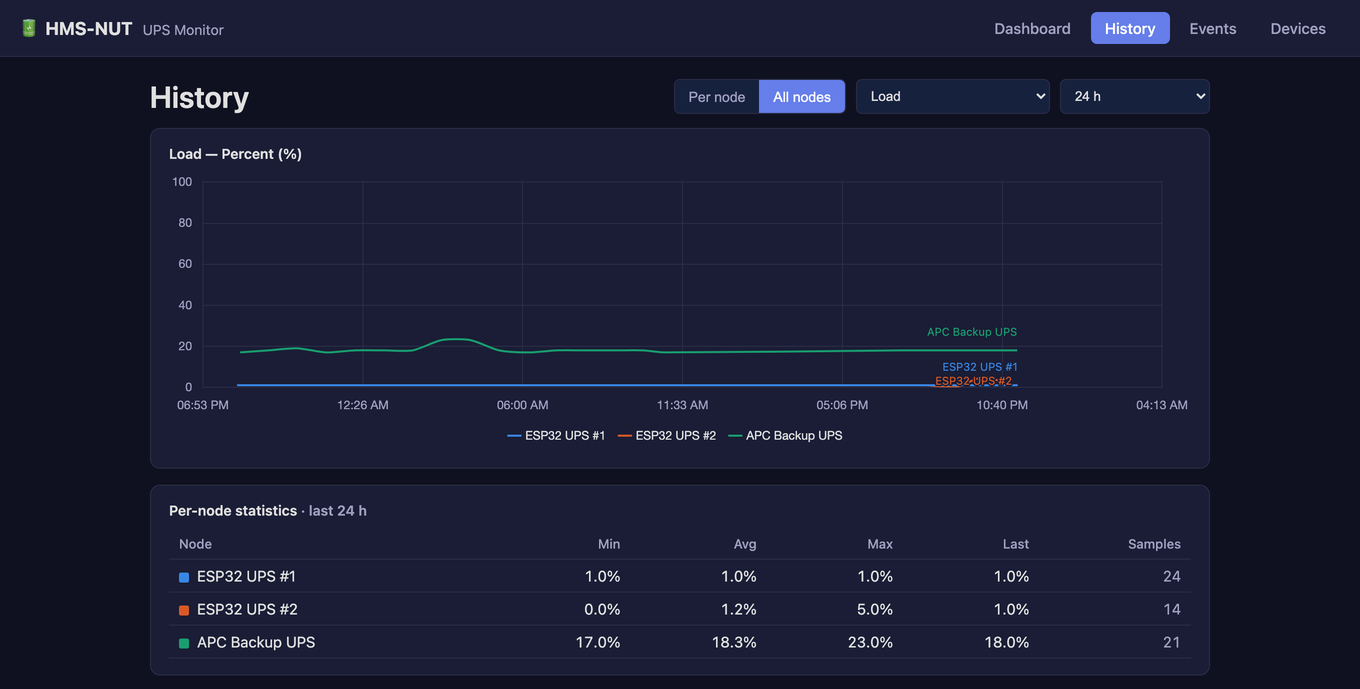Click the samples count 24

[1172, 576]
